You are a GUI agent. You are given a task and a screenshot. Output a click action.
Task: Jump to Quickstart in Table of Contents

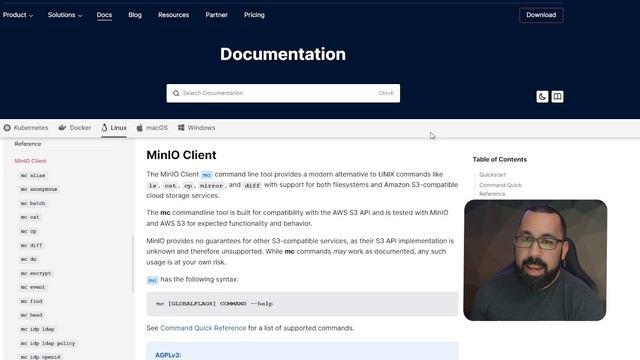492,175
